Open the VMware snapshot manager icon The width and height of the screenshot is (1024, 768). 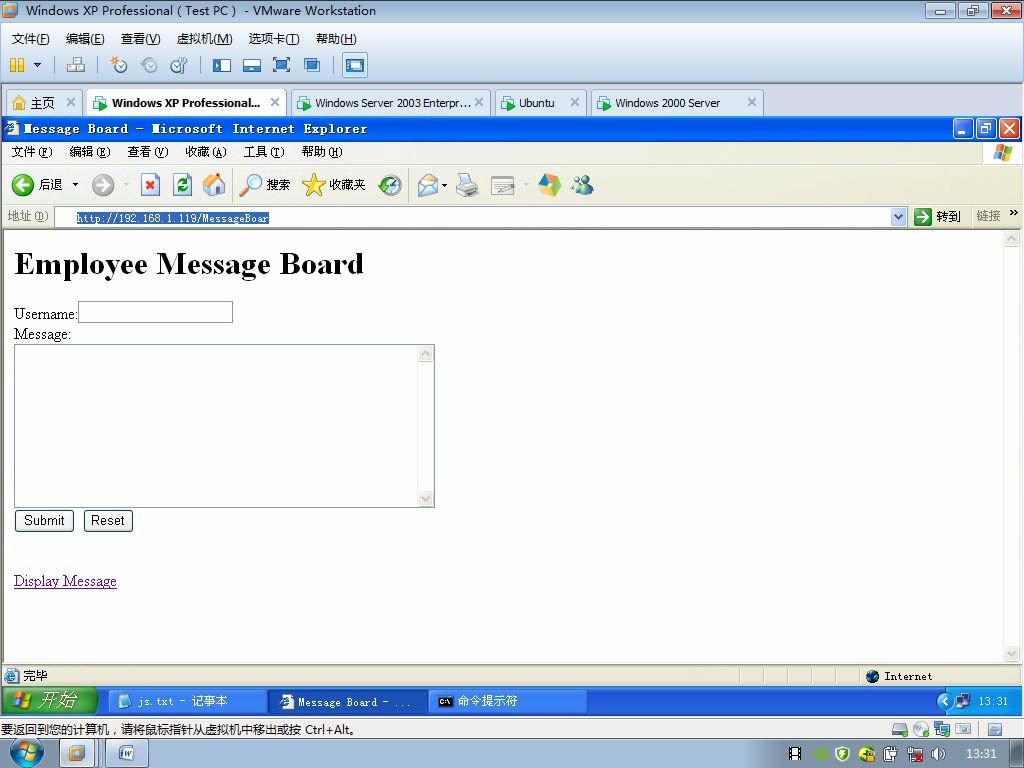178,65
